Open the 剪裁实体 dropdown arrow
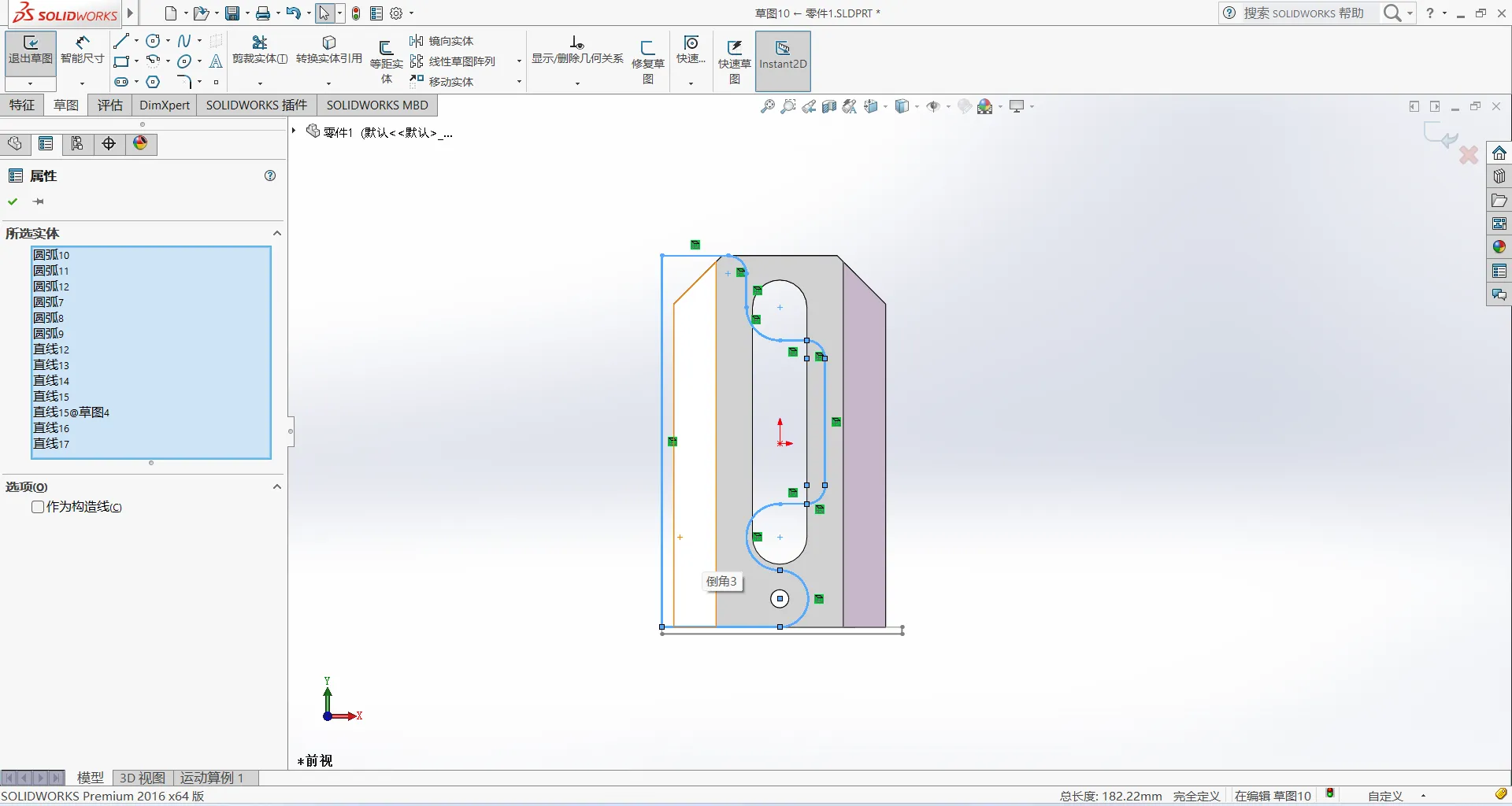Viewport: 1512px width, 806px height. (260, 83)
